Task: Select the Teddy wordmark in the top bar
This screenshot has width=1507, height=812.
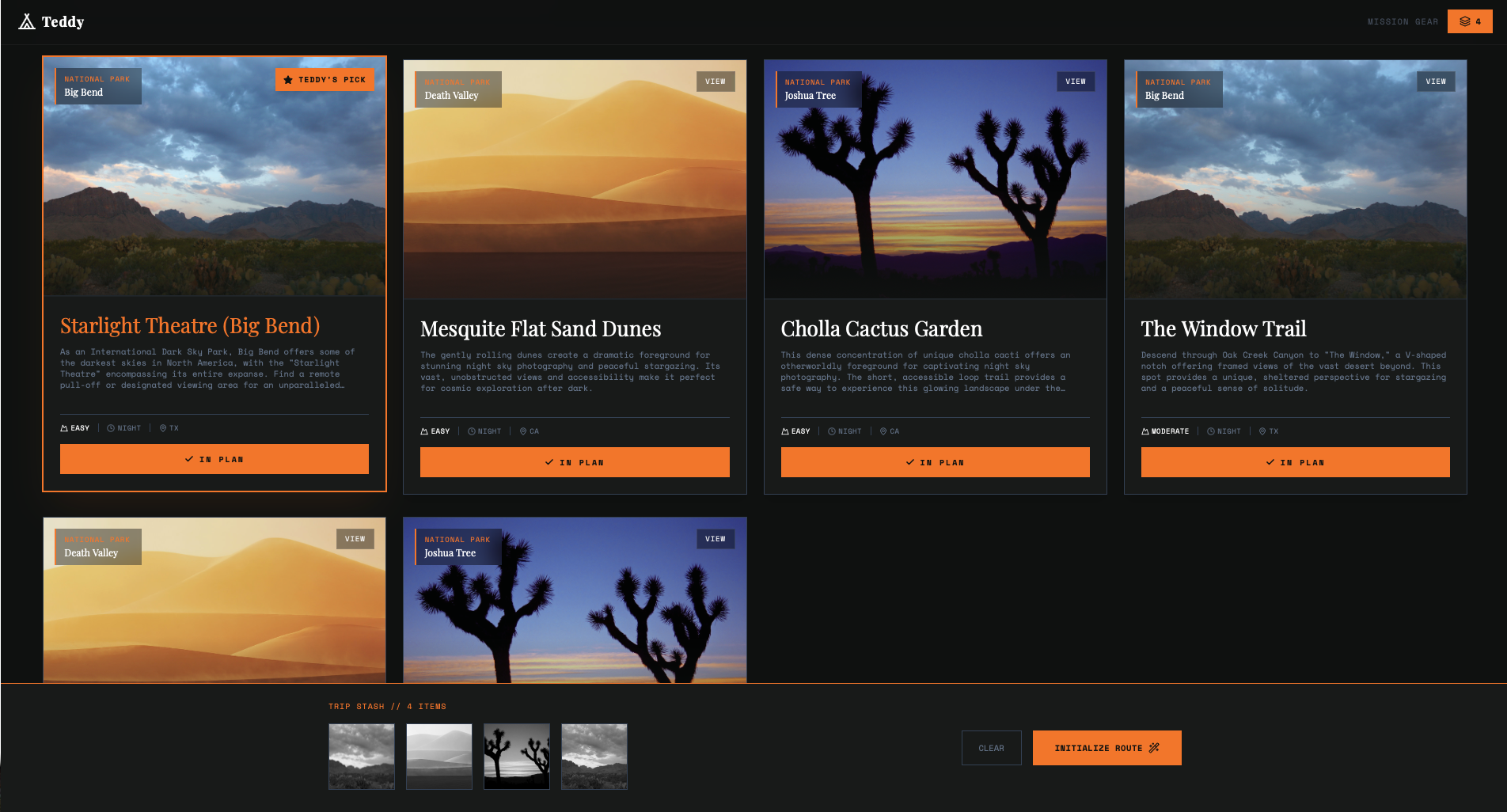Action: (x=64, y=21)
